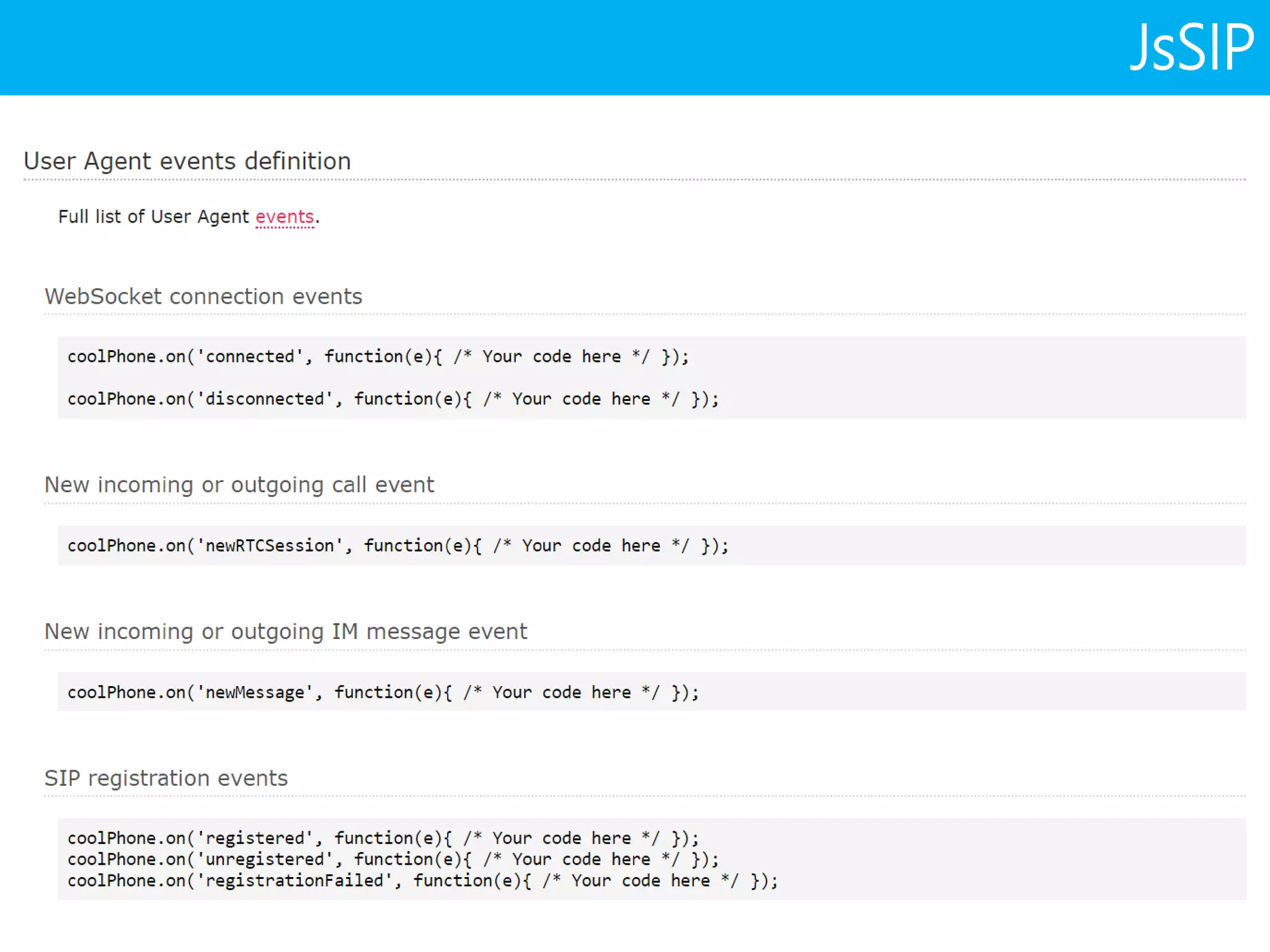
Task: Click the 'newMessage' code line
Action: [x=383, y=692]
